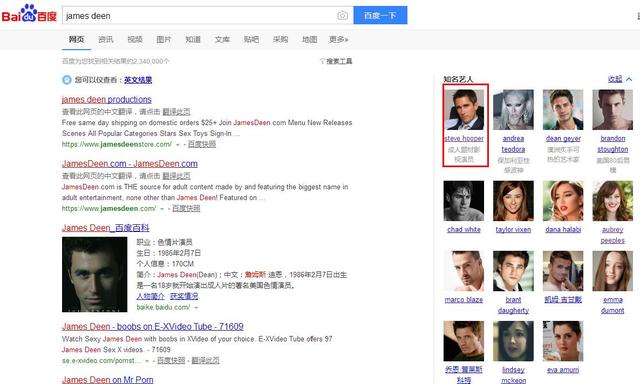This screenshot has height=384, width=640.
Task: Open the andrea teodora name link
Action: 513,144
